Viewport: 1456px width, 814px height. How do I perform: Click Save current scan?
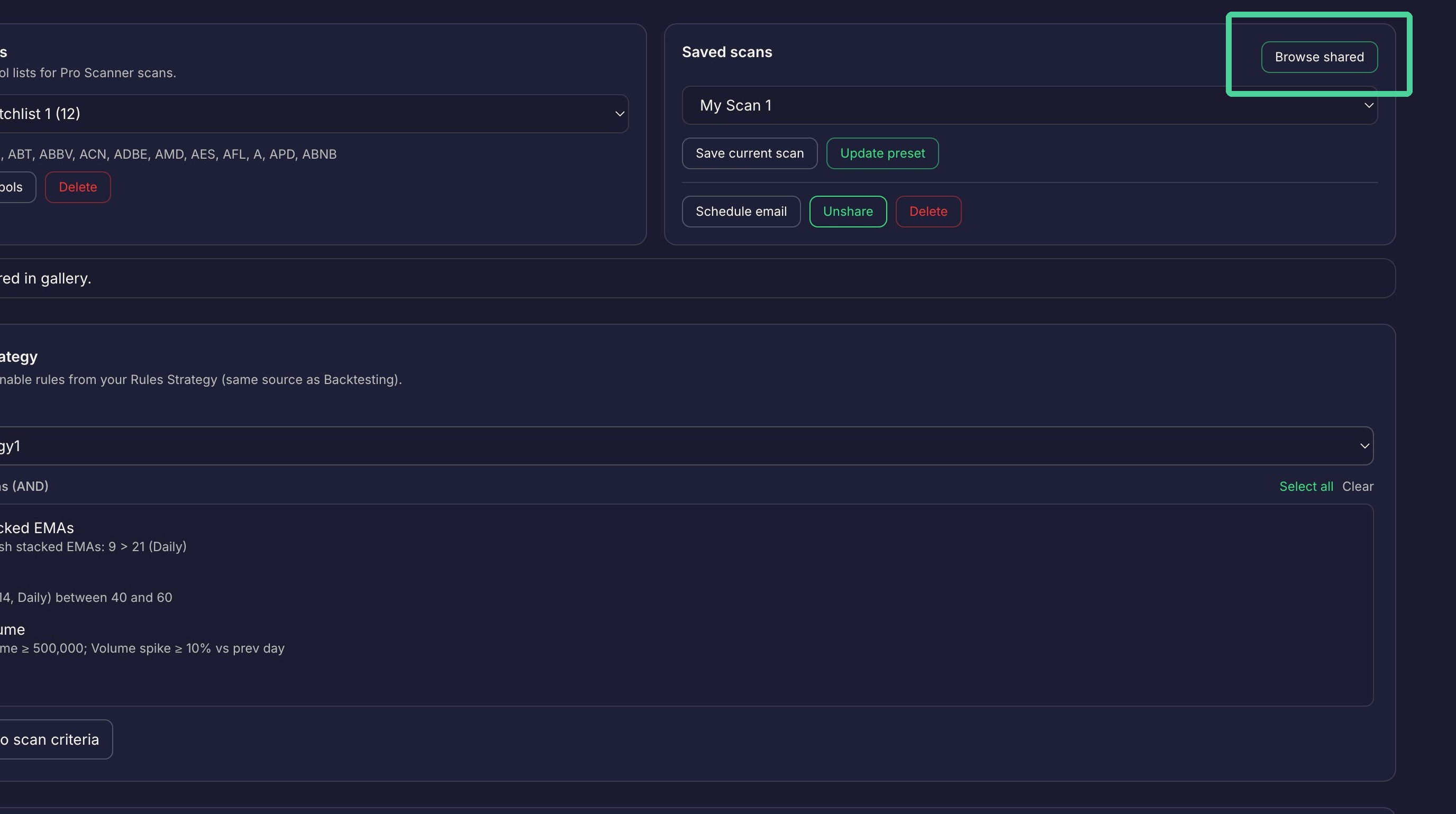pos(750,153)
